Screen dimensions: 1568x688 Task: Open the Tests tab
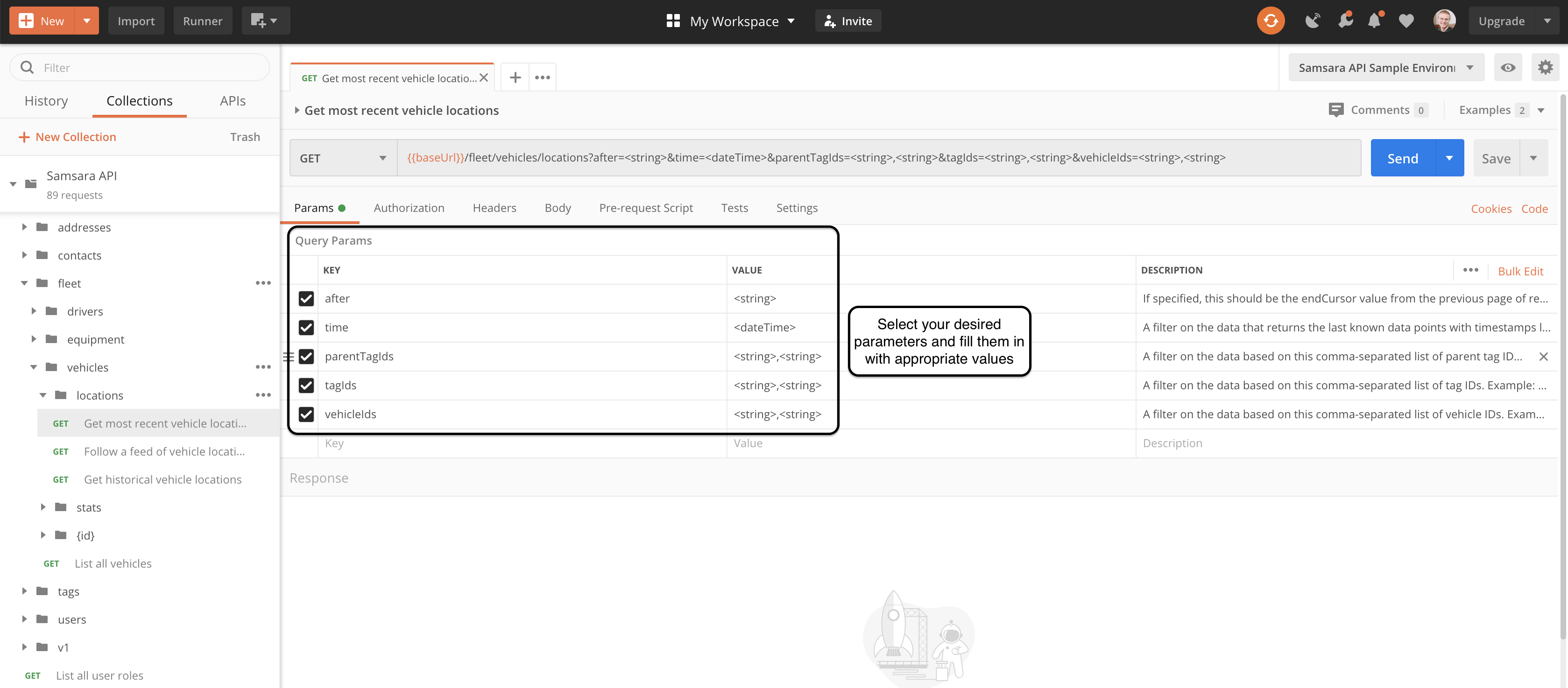coord(734,208)
